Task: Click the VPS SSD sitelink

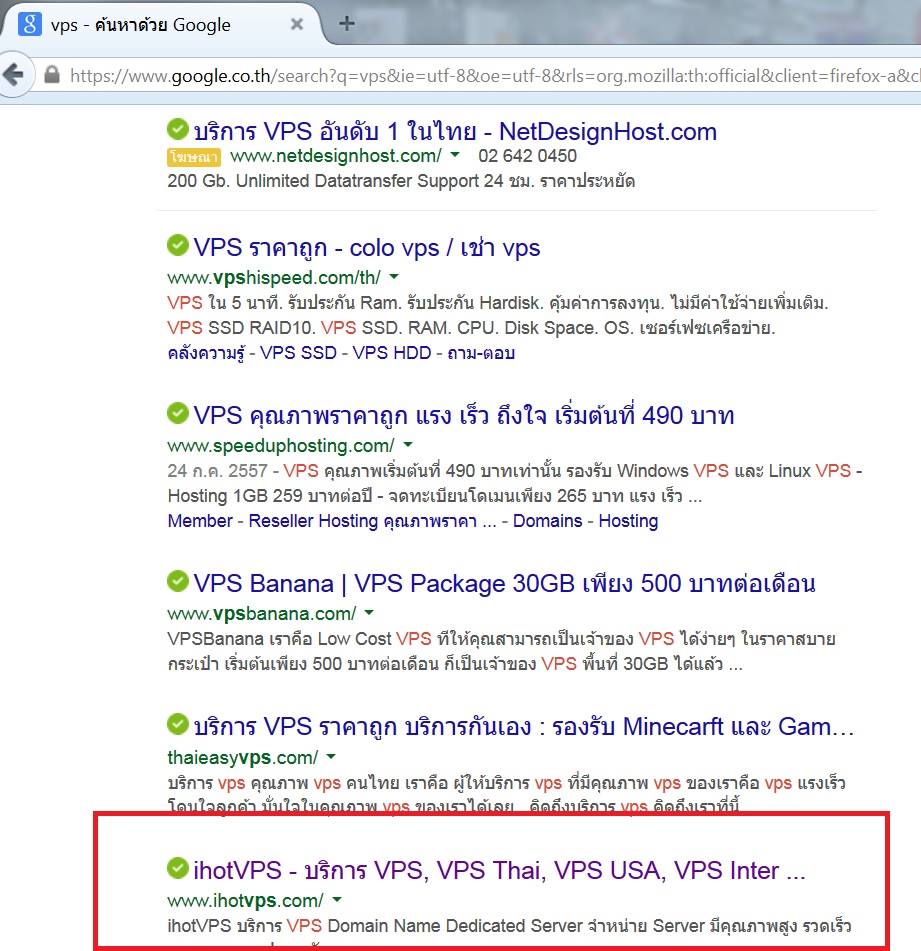Action: point(298,353)
